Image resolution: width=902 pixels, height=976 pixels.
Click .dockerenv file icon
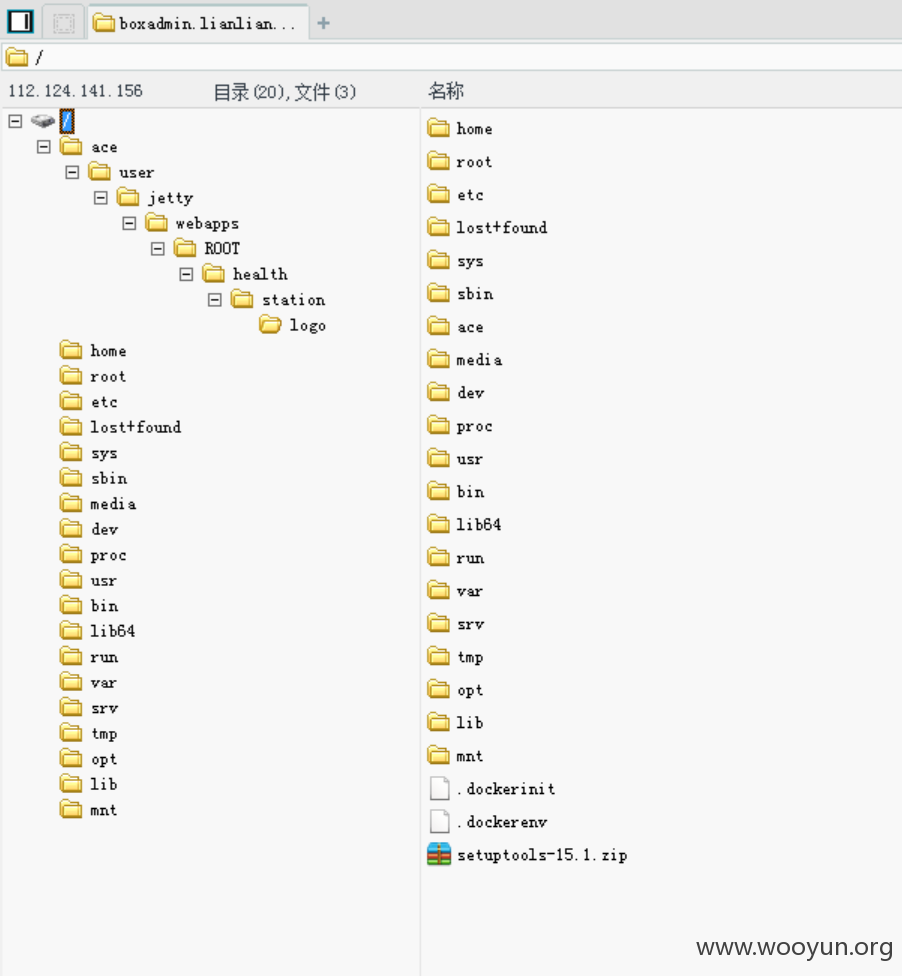(439, 822)
